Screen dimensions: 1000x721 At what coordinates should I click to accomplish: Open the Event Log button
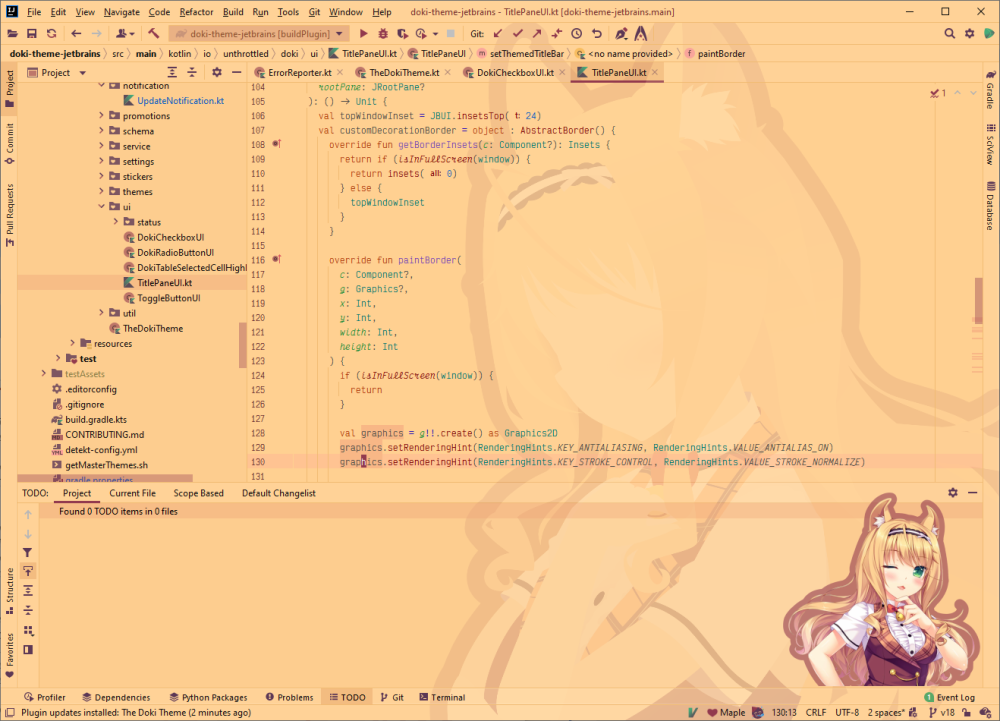pyautogui.click(x=950, y=697)
